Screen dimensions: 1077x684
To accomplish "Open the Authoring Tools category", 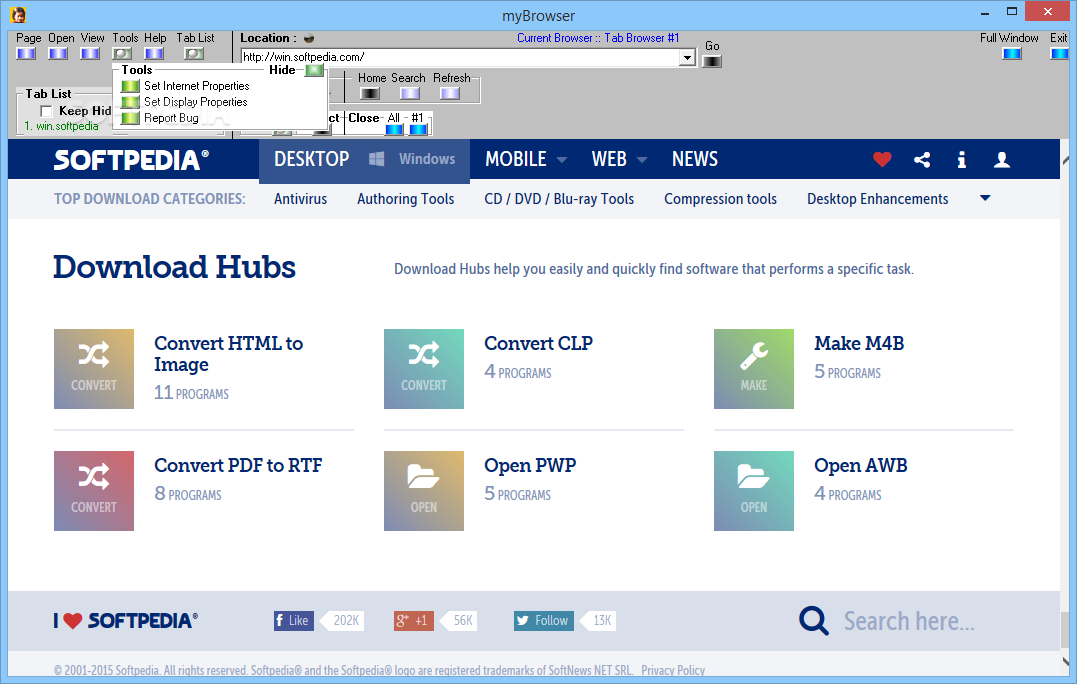I will [x=405, y=199].
